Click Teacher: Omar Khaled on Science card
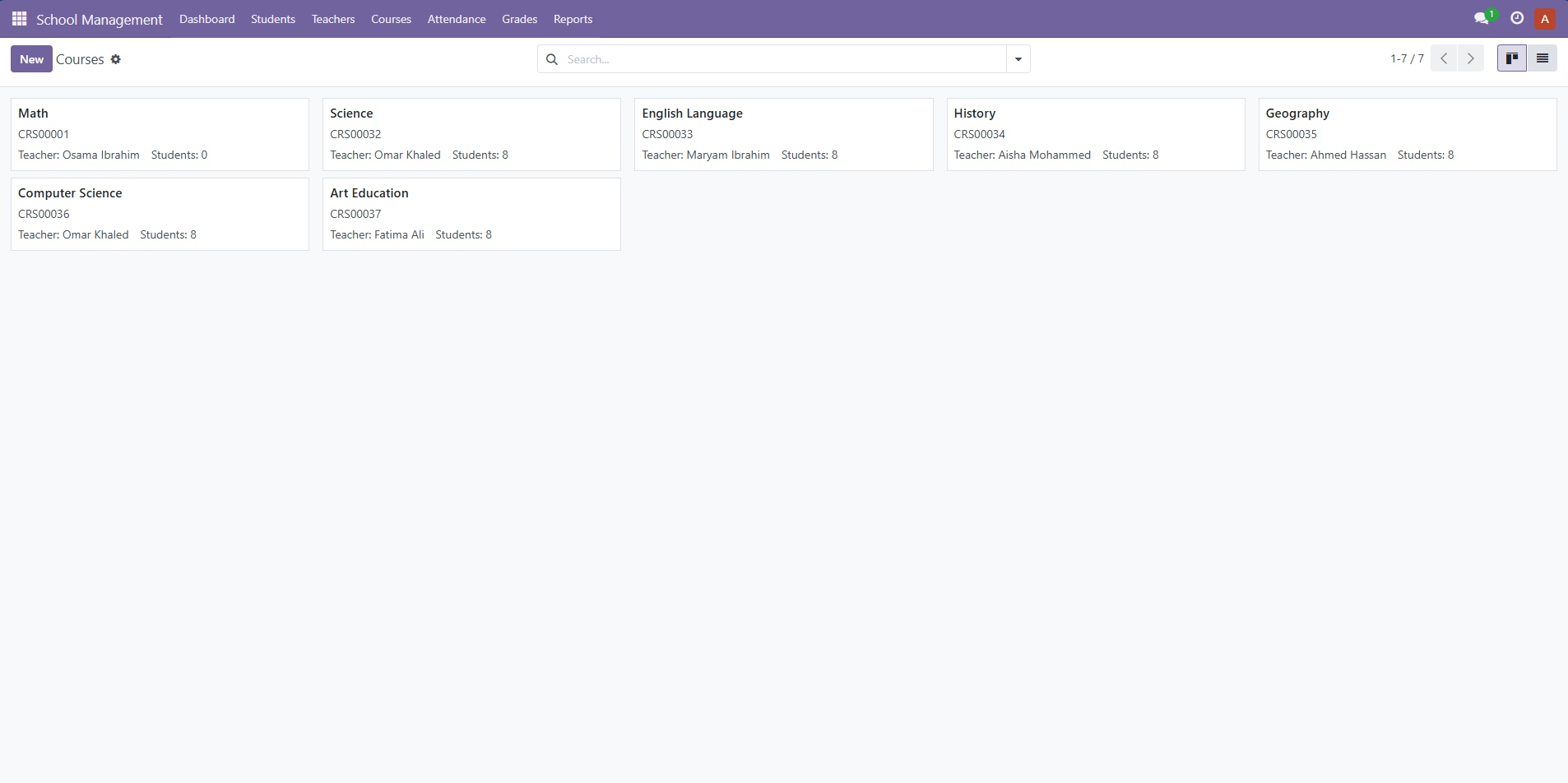 [385, 155]
